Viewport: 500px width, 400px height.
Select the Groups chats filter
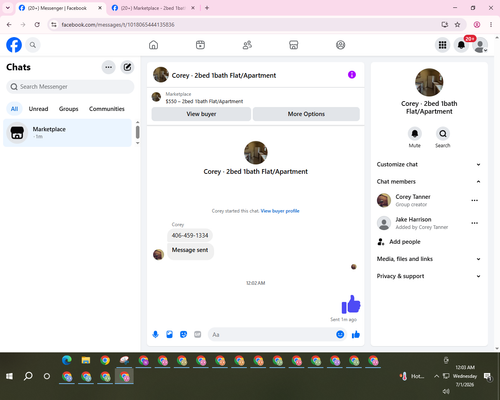[68, 109]
